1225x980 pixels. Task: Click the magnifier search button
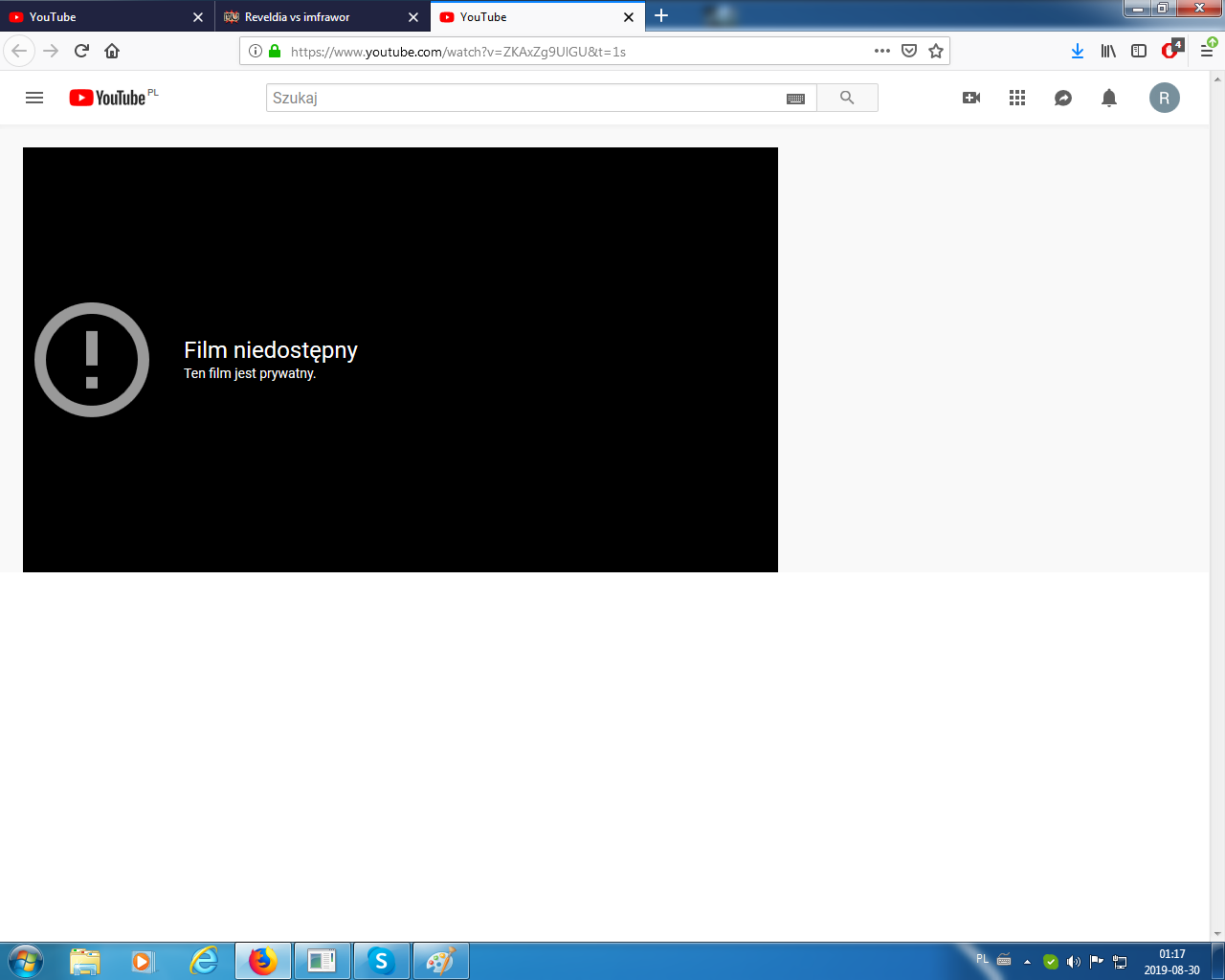click(x=847, y=98)
